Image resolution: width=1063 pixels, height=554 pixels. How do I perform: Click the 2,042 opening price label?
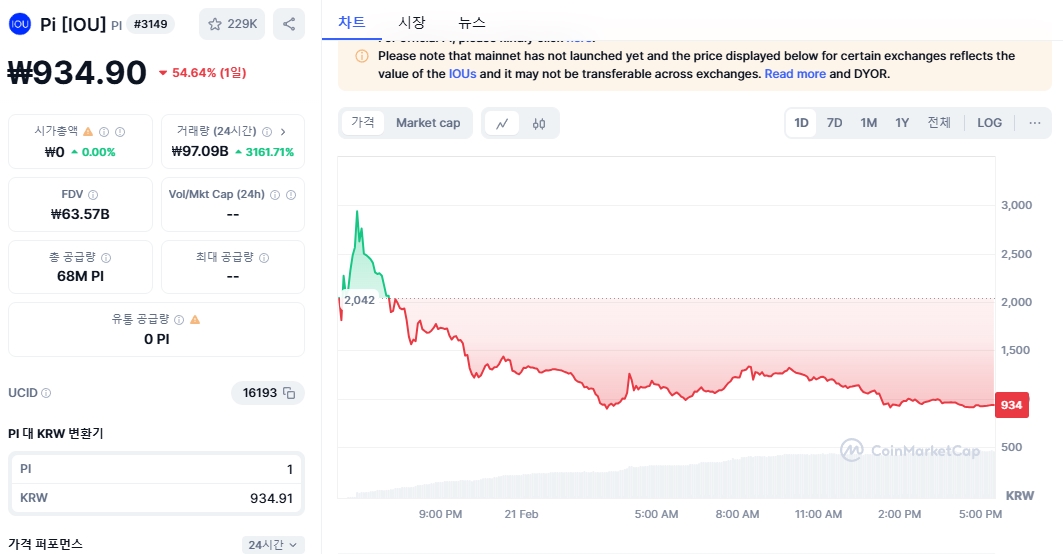(x=359, y=300)
